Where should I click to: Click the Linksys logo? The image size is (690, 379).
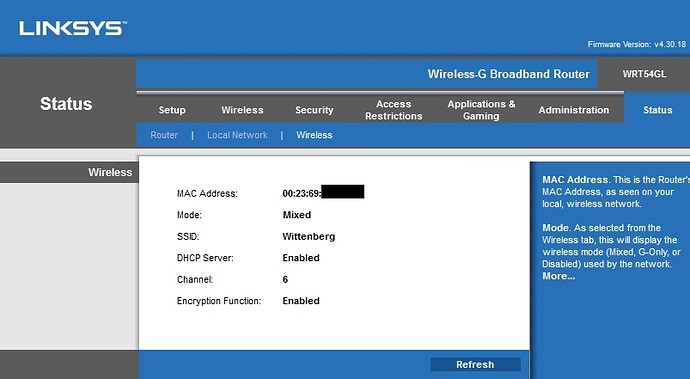pos(73,29)
